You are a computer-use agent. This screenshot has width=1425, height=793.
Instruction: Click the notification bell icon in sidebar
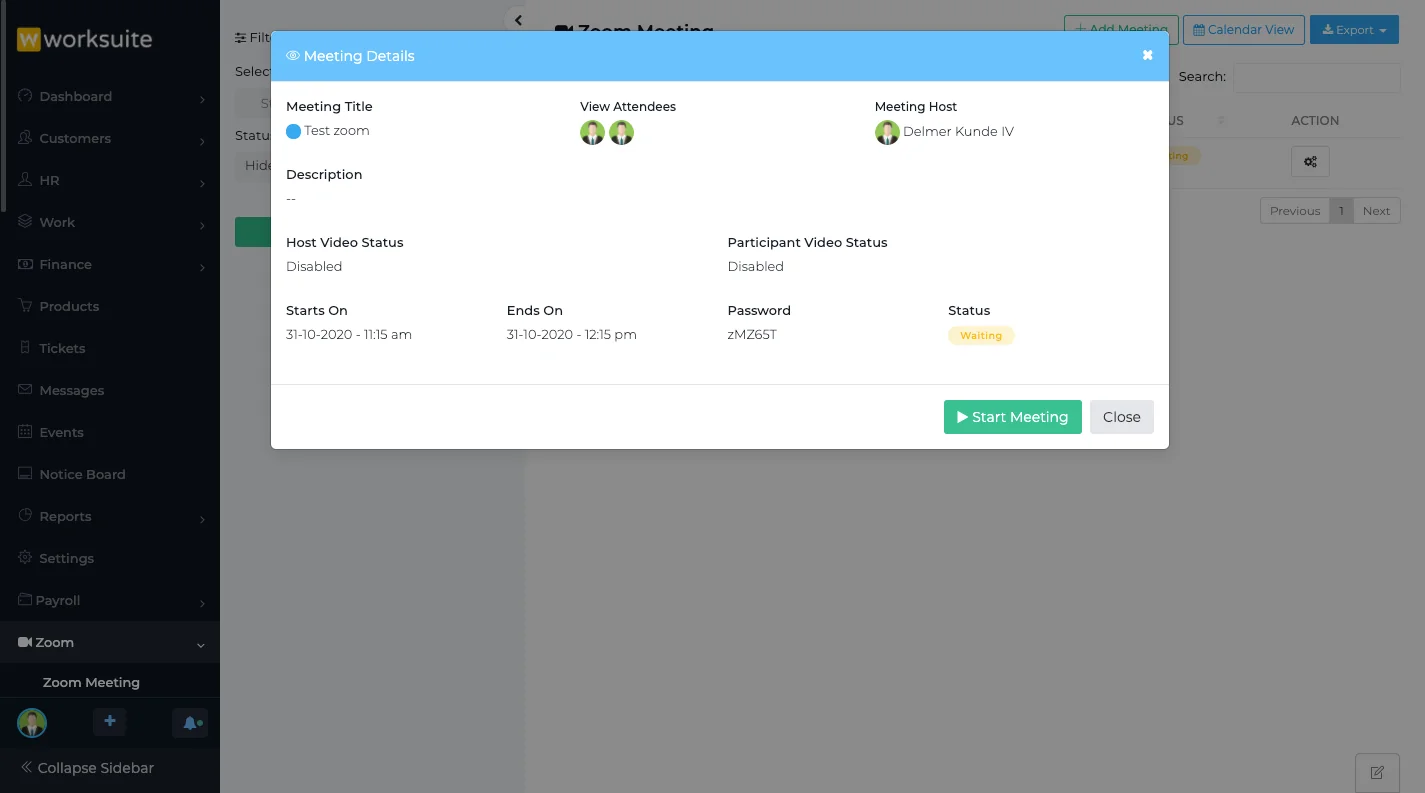[190, 723]
